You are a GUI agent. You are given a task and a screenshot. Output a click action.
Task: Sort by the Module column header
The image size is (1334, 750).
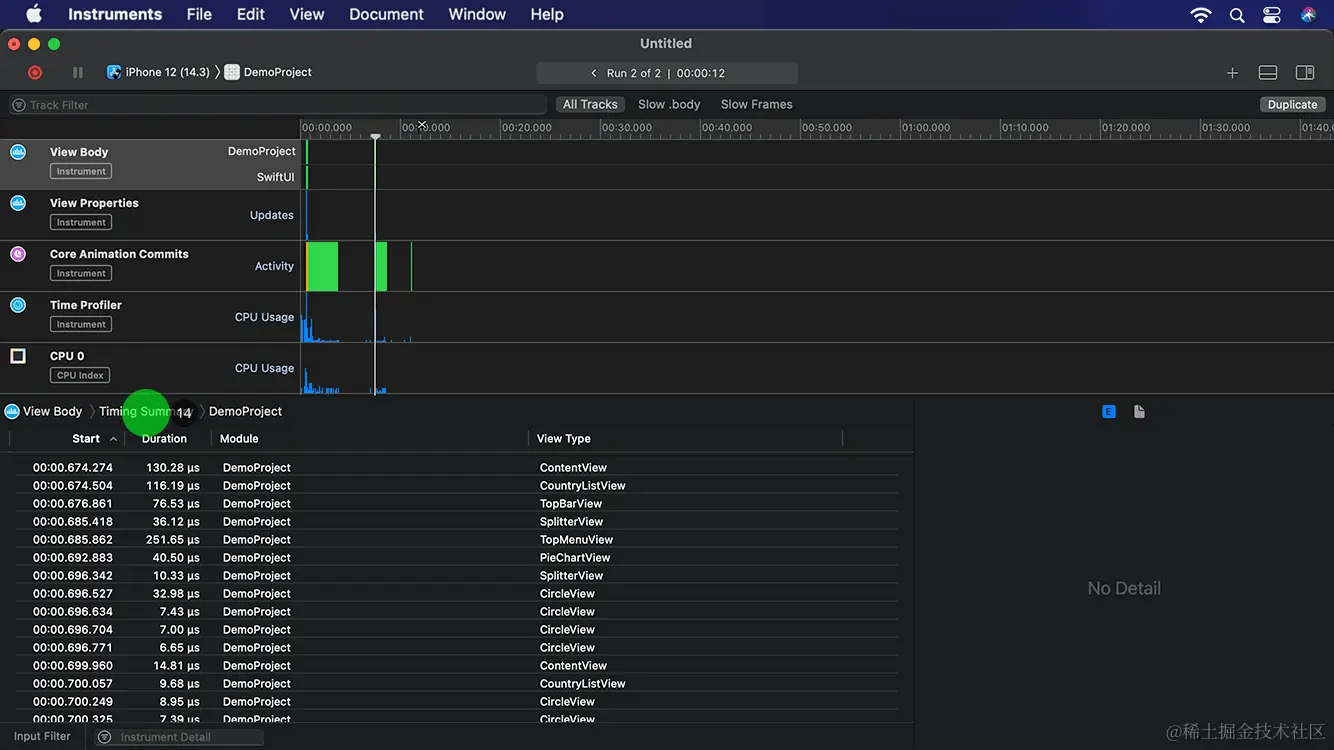[x=239, y=438]
